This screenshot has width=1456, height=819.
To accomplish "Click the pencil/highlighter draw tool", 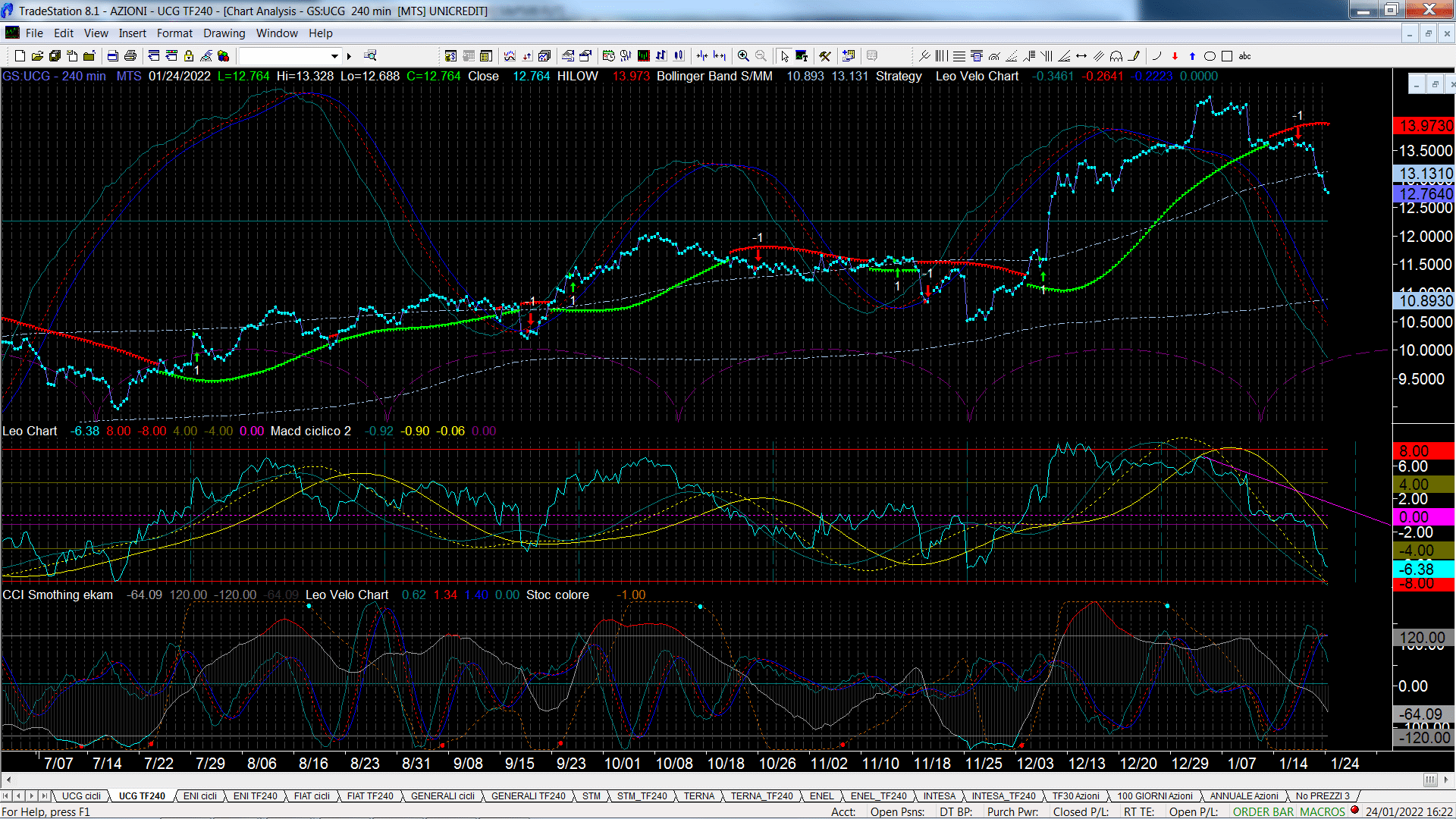I will (1134, 56).
